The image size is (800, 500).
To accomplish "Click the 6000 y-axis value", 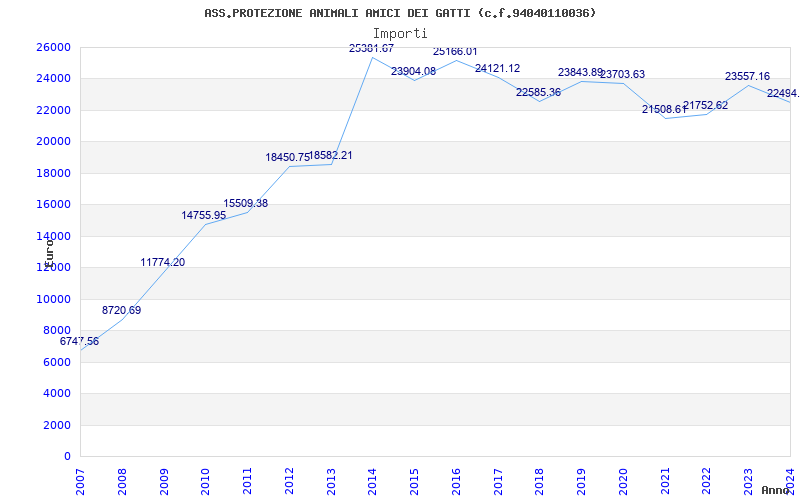I will 57,362.
